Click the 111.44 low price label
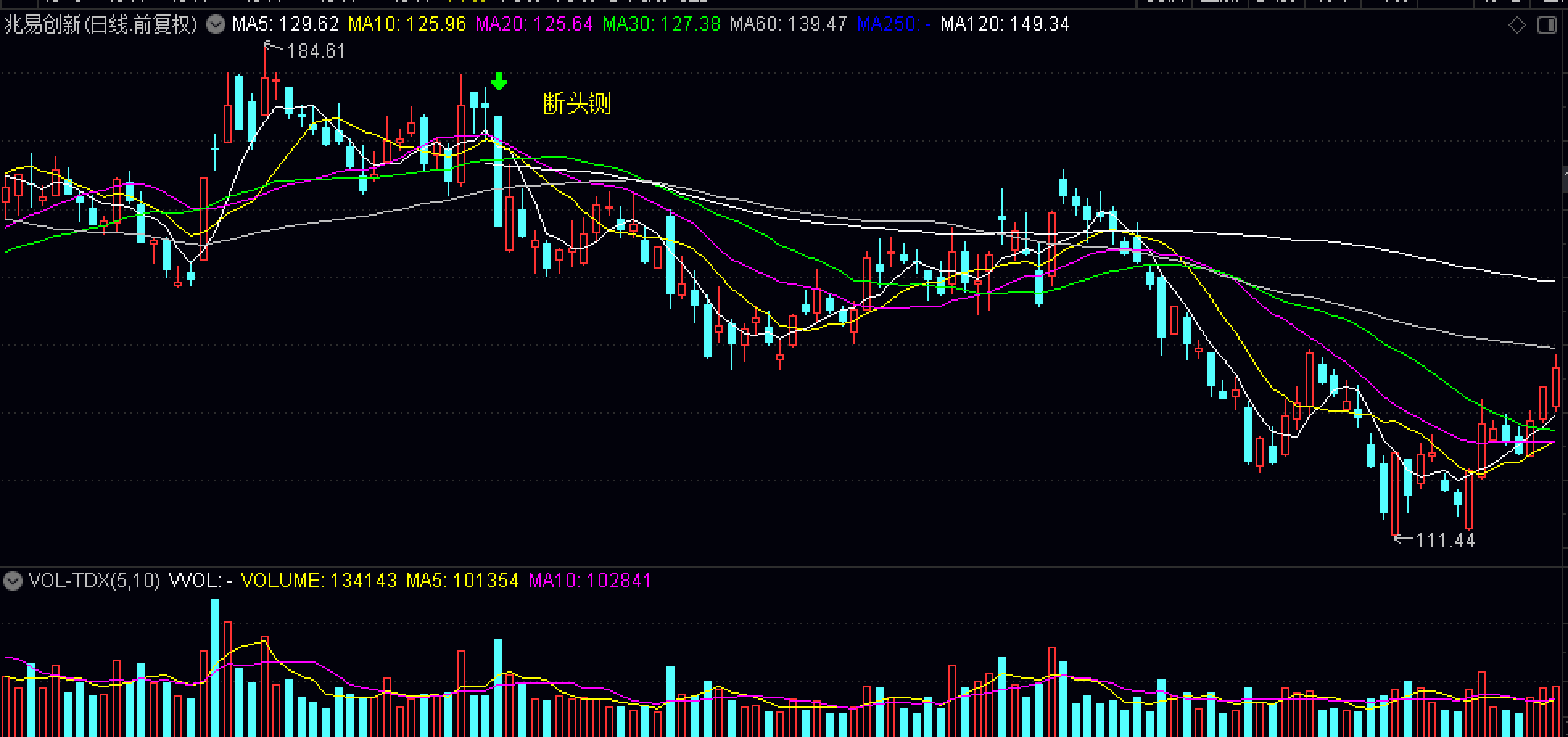 pos(1445,541)
